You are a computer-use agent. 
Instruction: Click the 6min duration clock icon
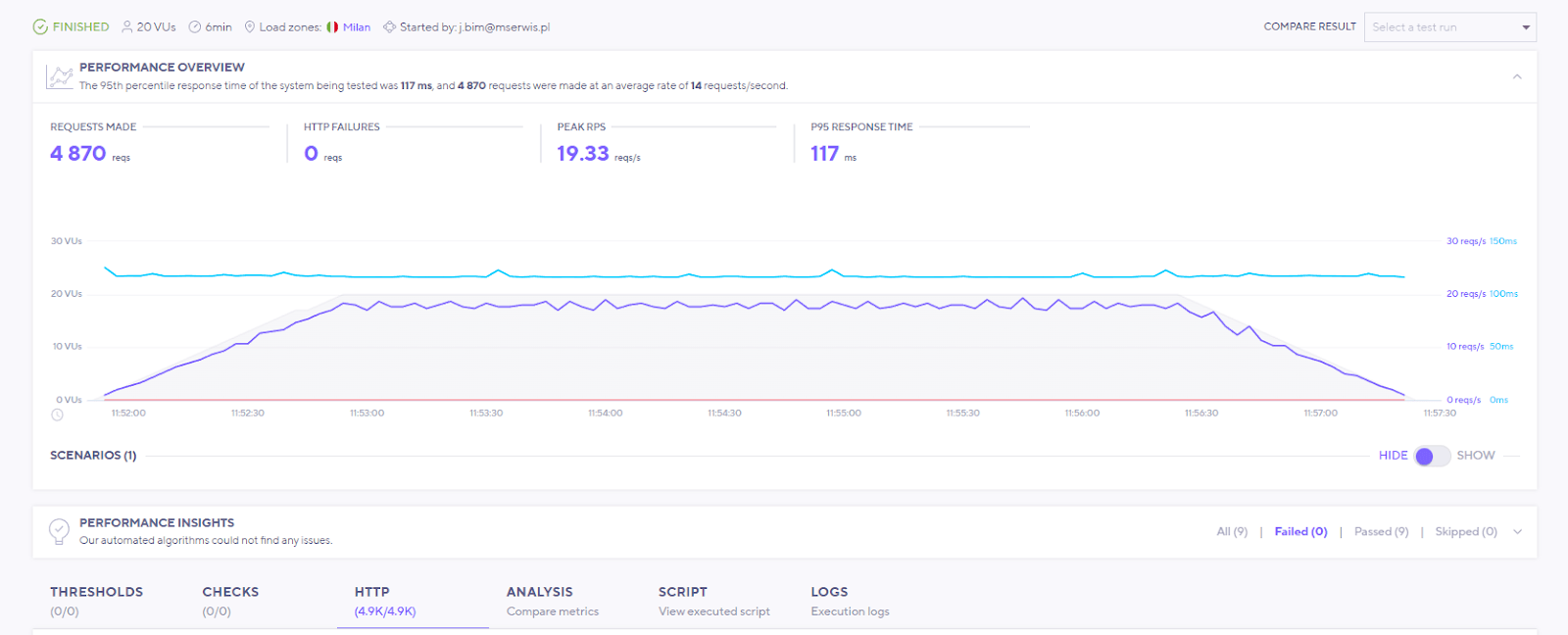(x=195, y=27)
